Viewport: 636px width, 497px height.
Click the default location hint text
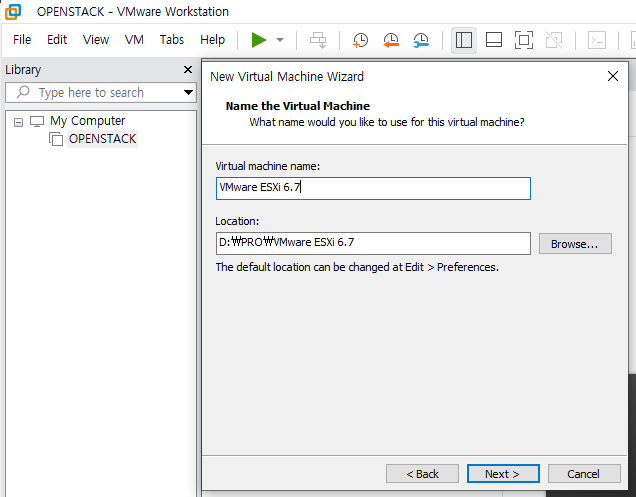(357, 267)
